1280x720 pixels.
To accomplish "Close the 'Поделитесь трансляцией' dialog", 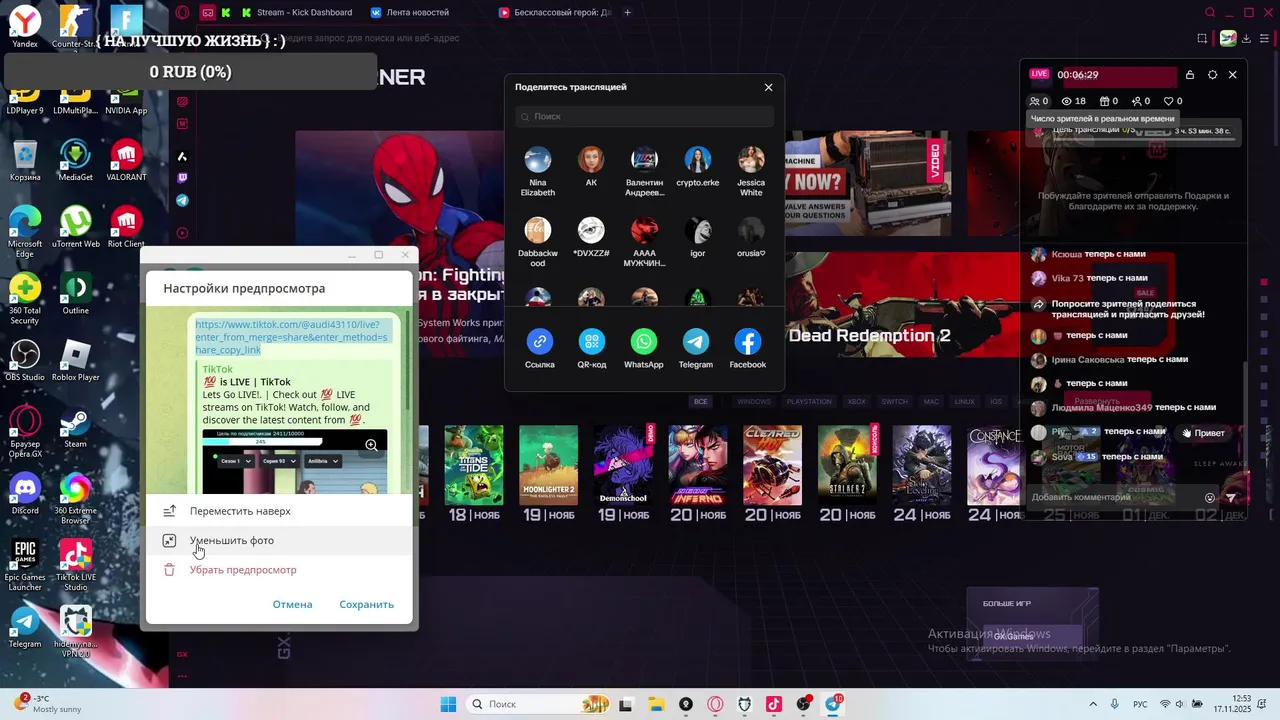I will pos(768,87).
